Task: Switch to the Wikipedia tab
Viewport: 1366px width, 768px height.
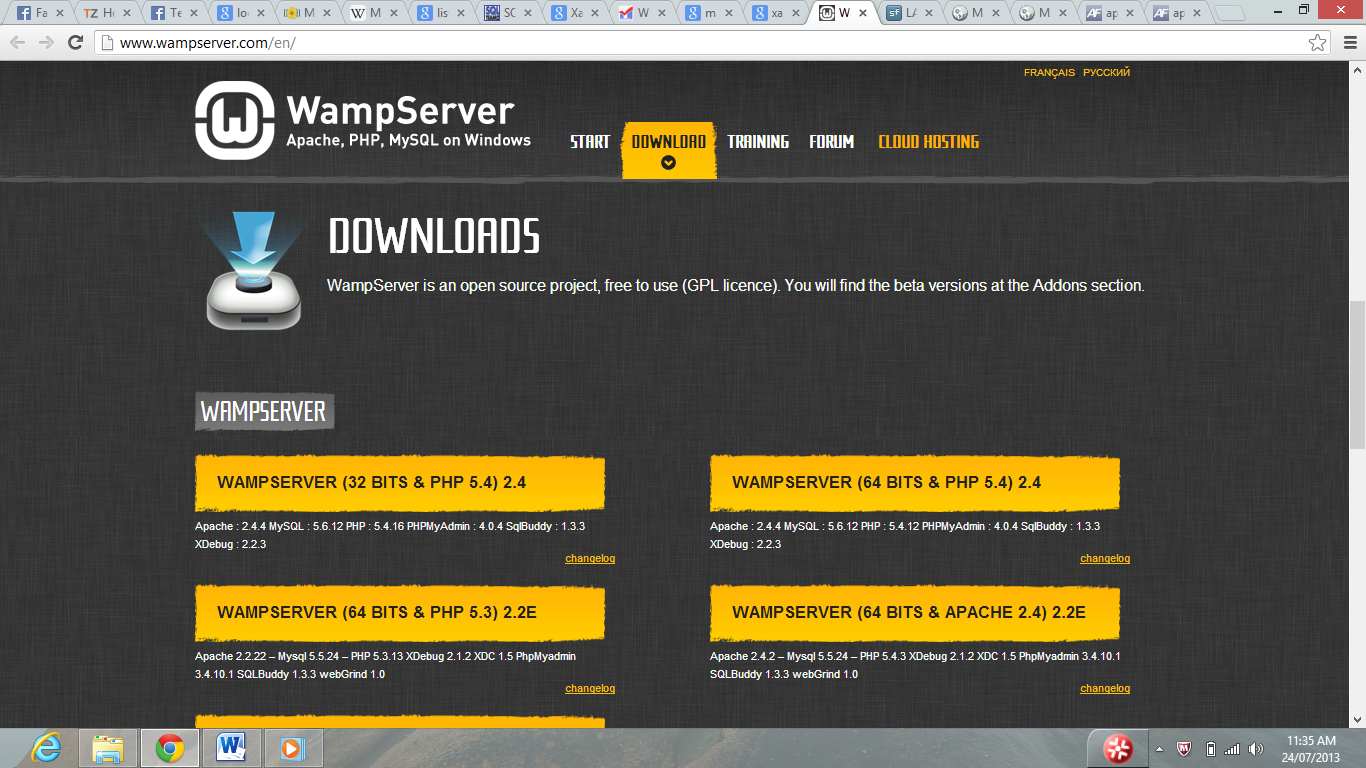Action: [x=374, y=13]
